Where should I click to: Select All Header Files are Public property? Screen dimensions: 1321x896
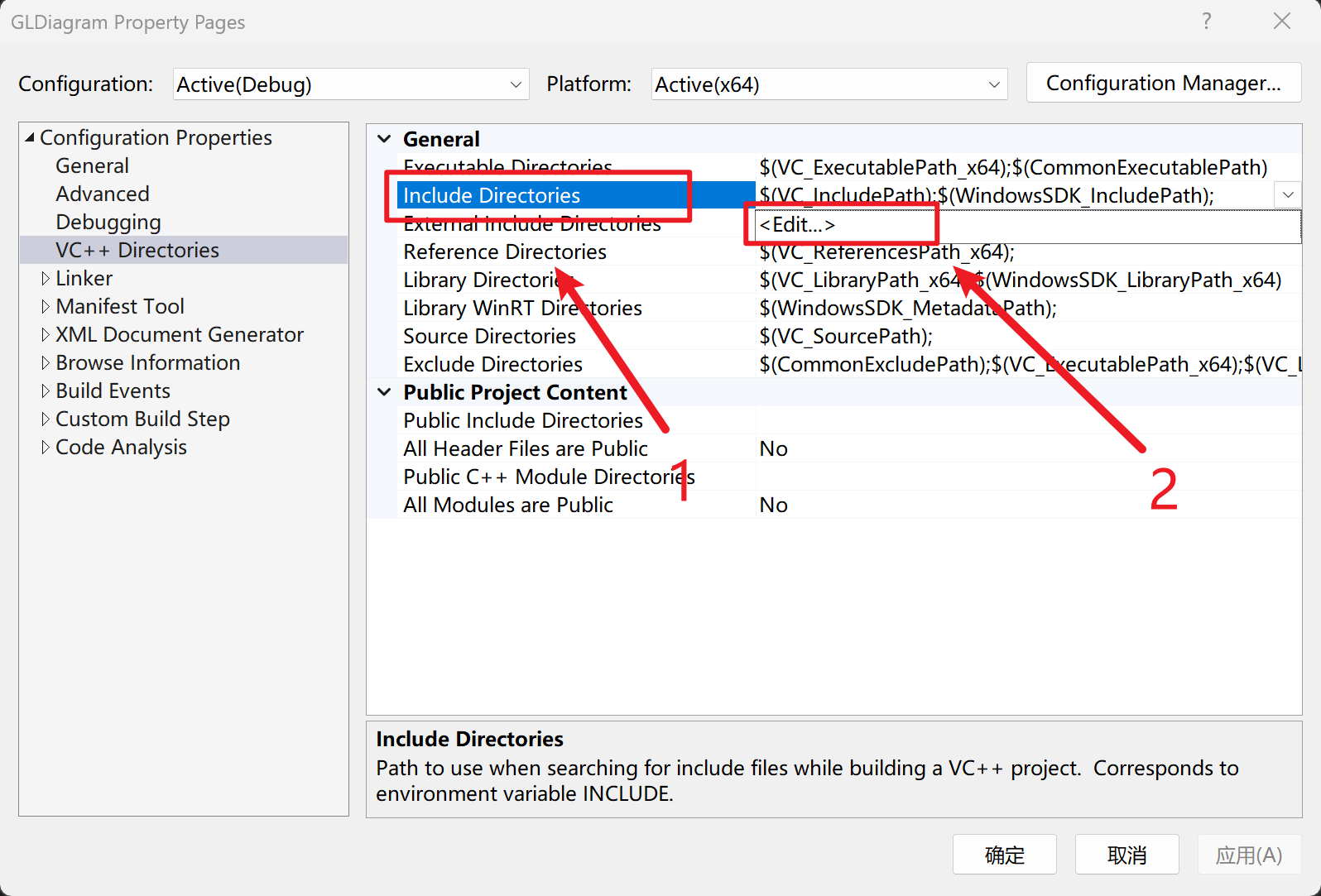click(x=525, y=448)
